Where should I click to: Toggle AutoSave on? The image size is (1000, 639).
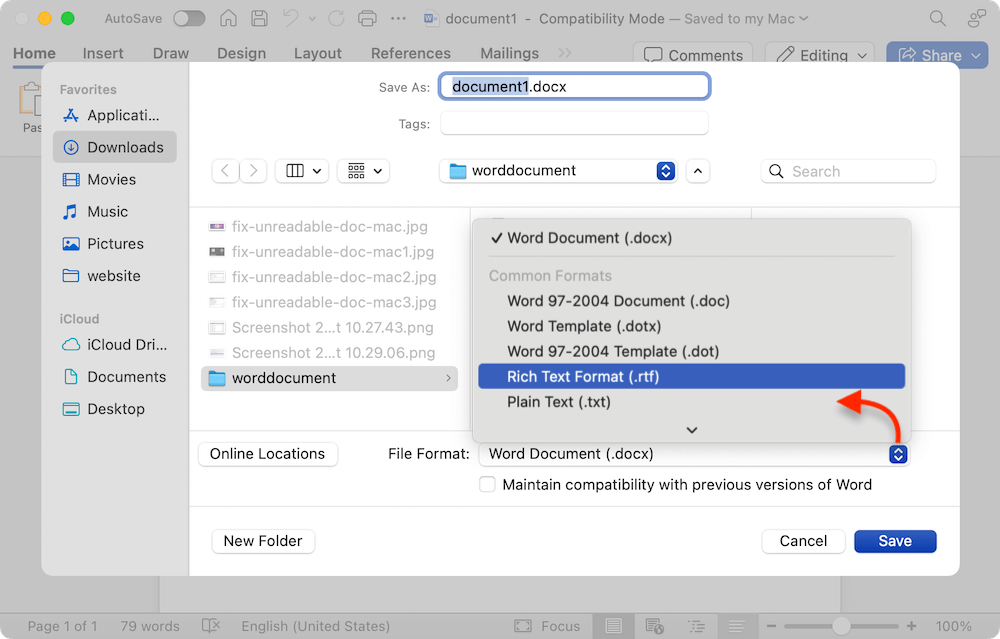click(188, 18)
